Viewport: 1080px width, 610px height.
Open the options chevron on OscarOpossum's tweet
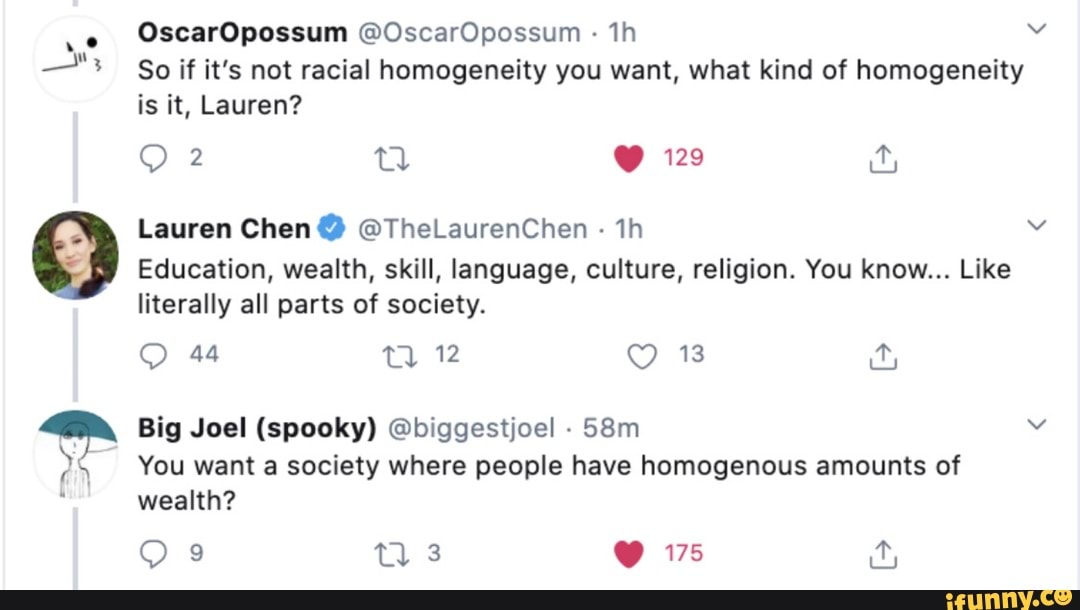[1036, 30]
